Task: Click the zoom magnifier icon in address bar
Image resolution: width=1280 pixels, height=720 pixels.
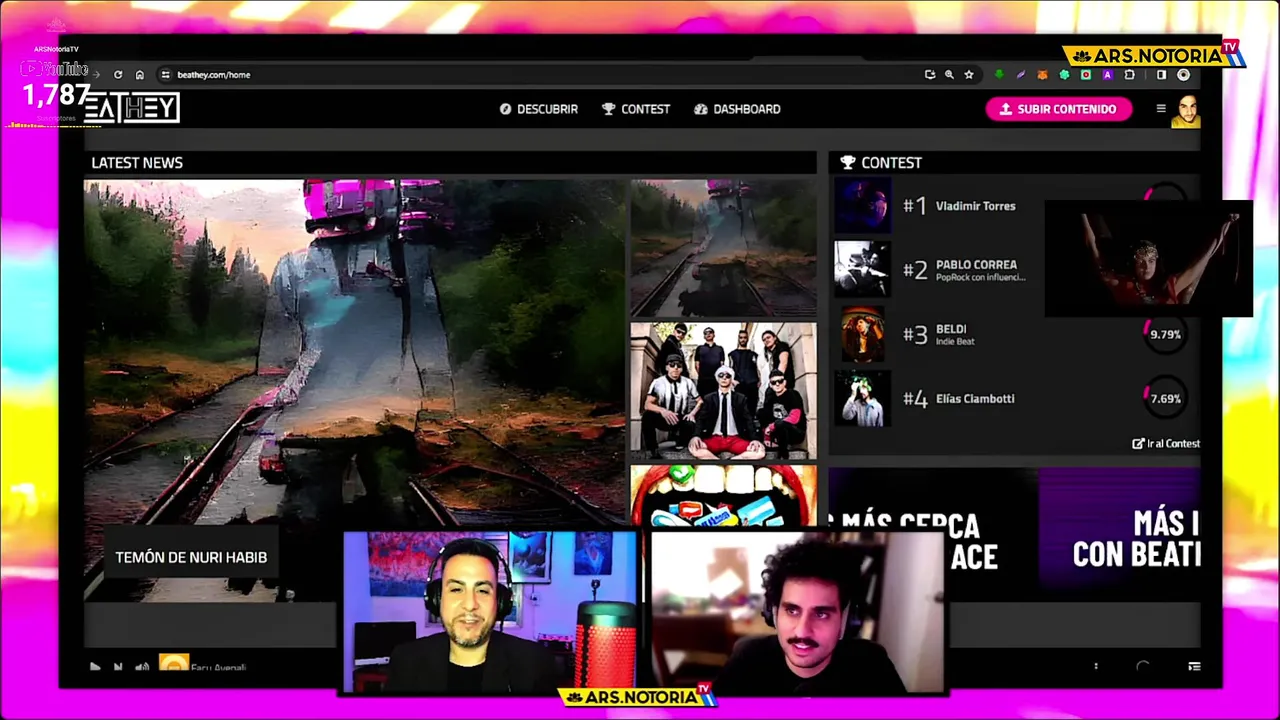Action: (x=949, y=74)
